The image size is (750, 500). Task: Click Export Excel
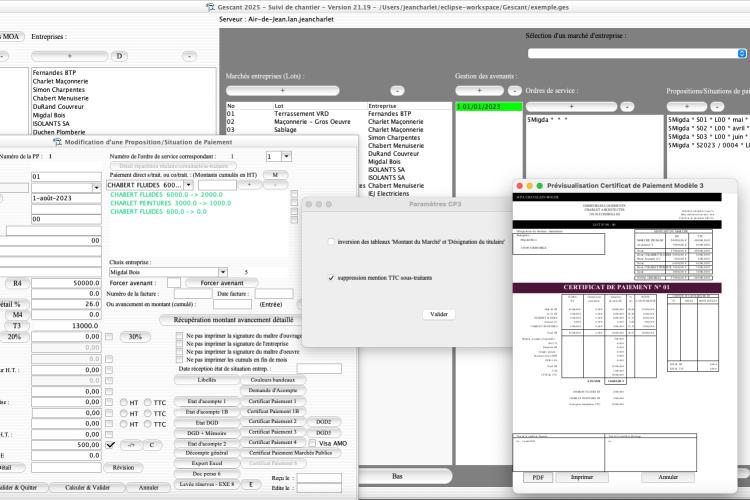click(x=207, y=463)
